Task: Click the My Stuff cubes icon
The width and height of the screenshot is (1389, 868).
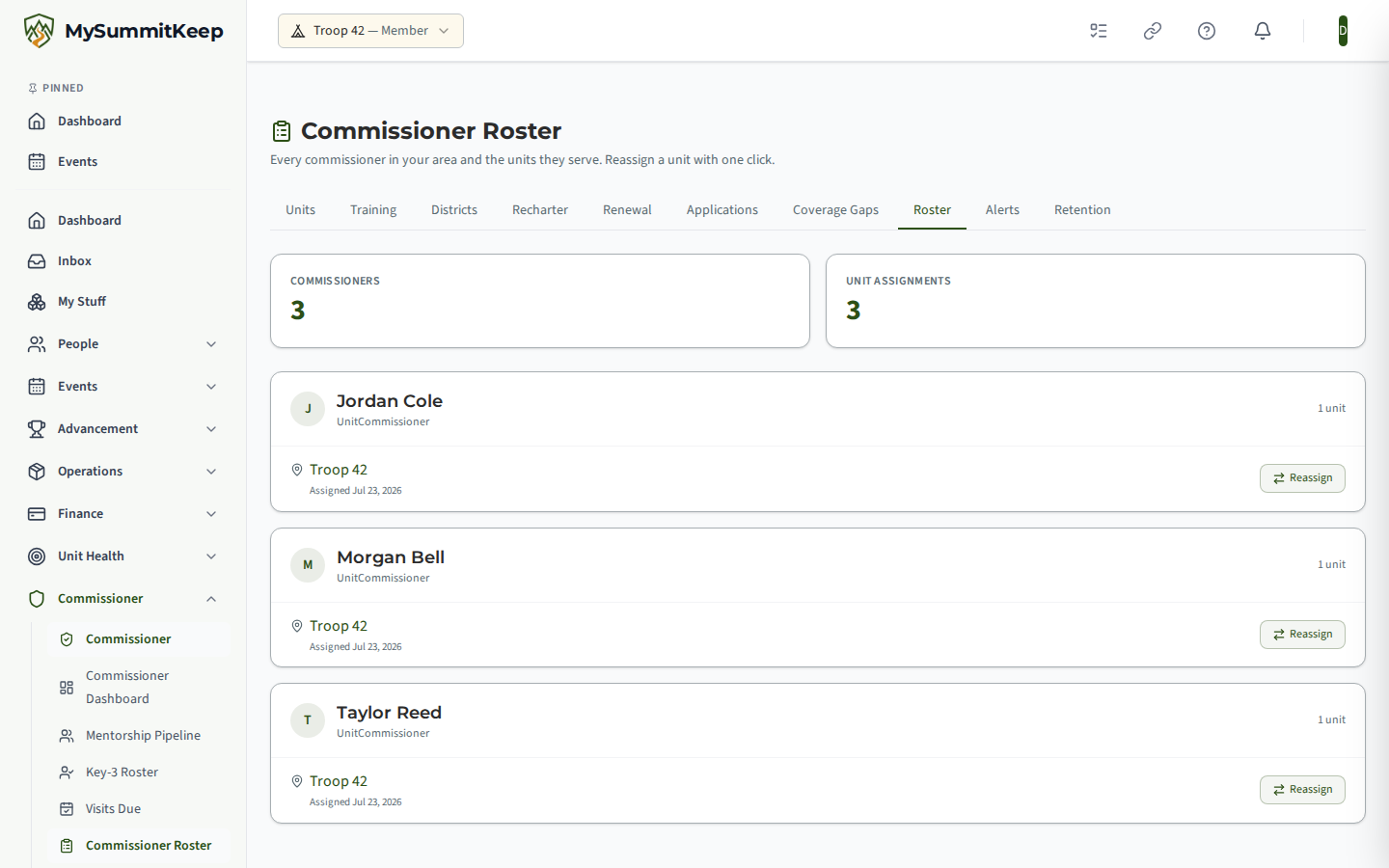Action: [37, 302]
